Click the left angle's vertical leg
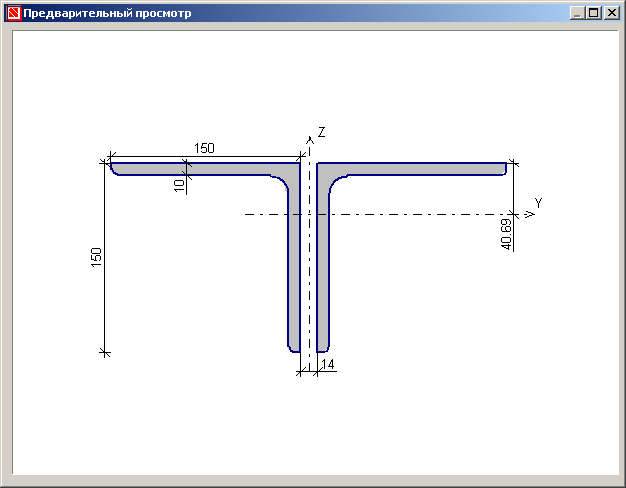The width and height of the screenshot is (626, 488). (x=294, y=270)
